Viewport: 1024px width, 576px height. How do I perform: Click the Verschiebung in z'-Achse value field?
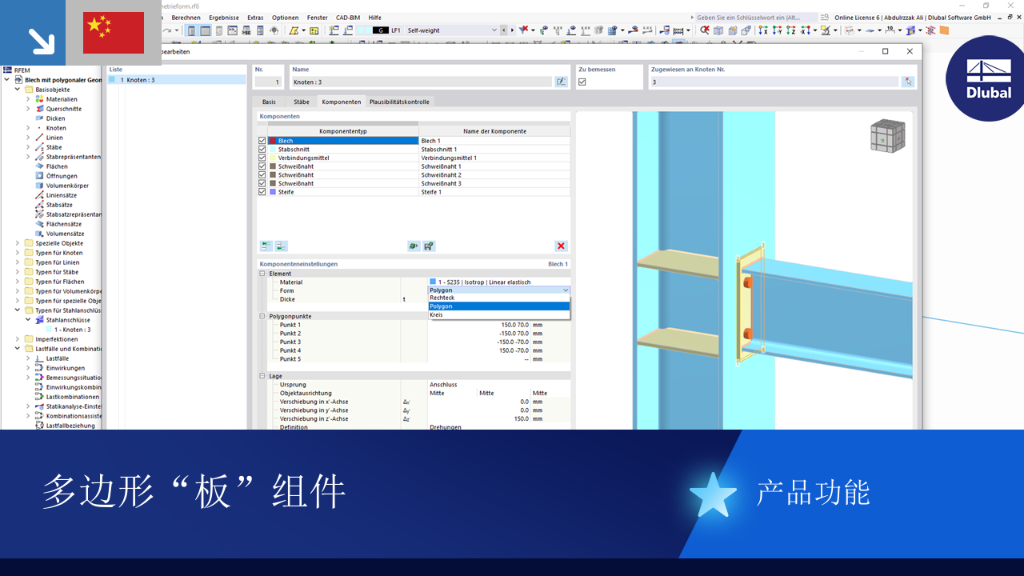point(479,419)
